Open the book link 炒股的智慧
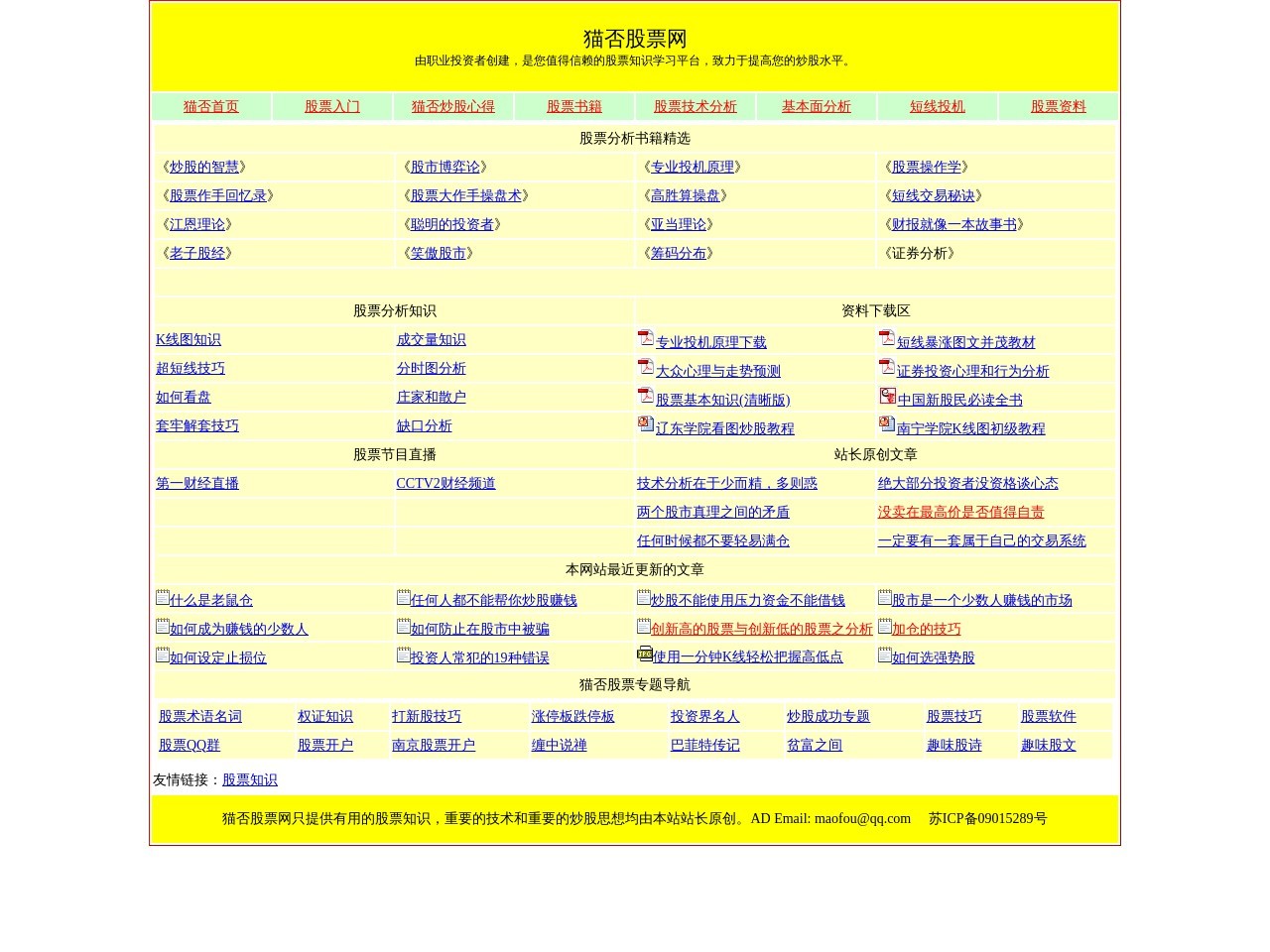This screenshot has width=1270, height=952. tap(203, 167)
